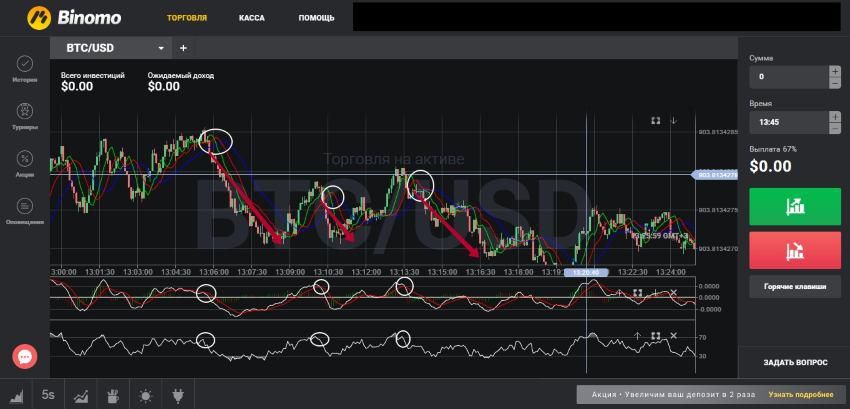Screen dimensions: 850x409
Task: Follow the Узнать подробнее promo link
Action: click(800, 394)
